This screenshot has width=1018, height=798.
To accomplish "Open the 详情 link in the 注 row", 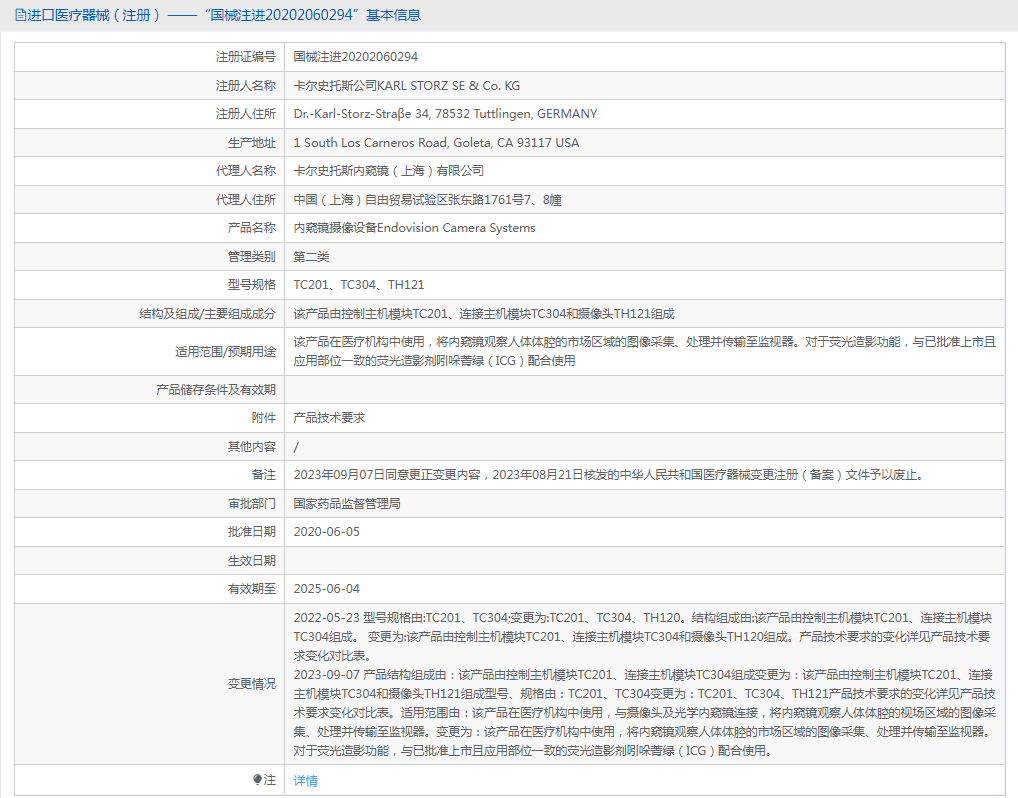I will point(306,780).
